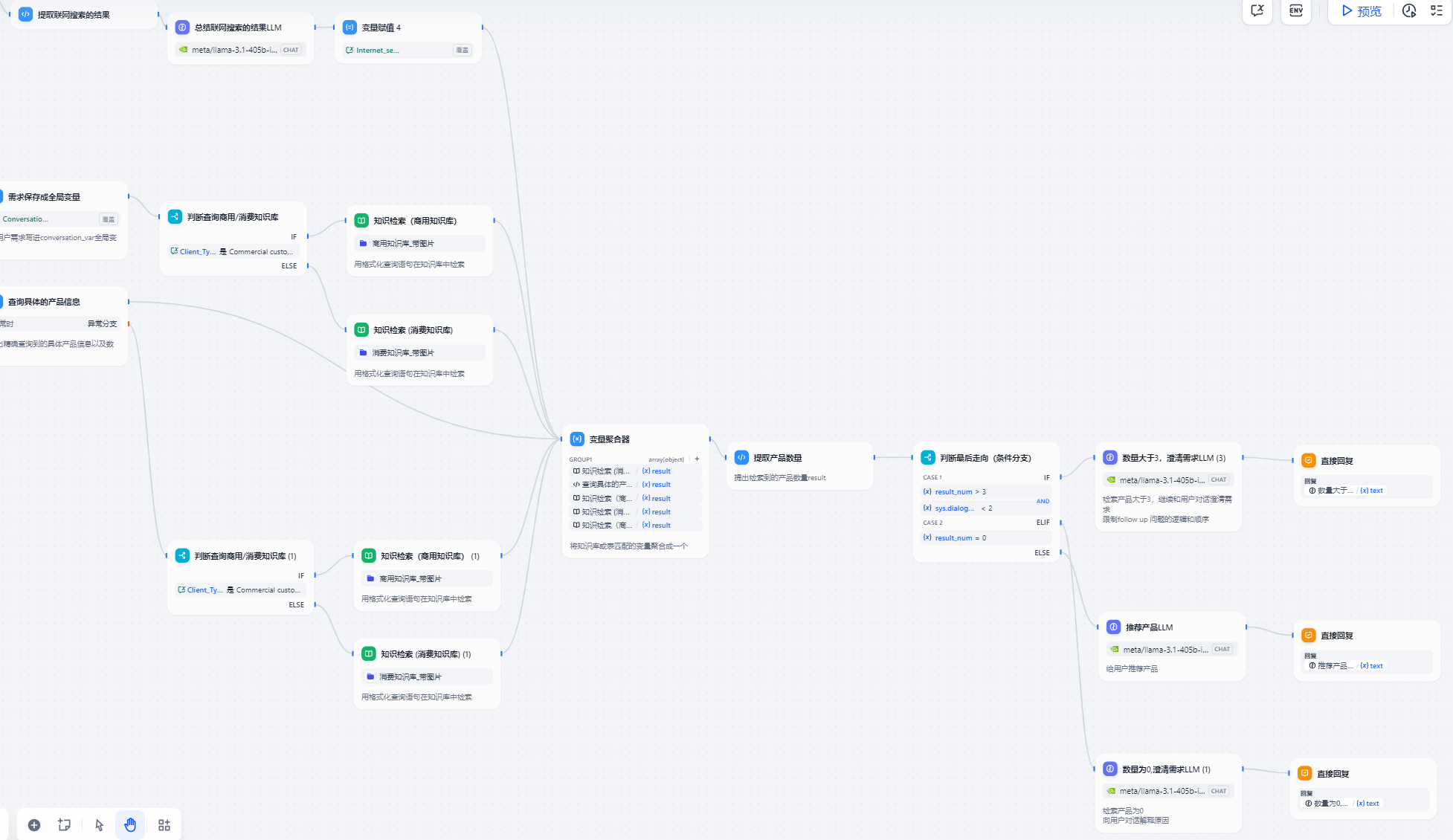This screenshot has height=840, width=1453.
Task: Select the 变量聚合器 node title
Action: coord(609,439)
